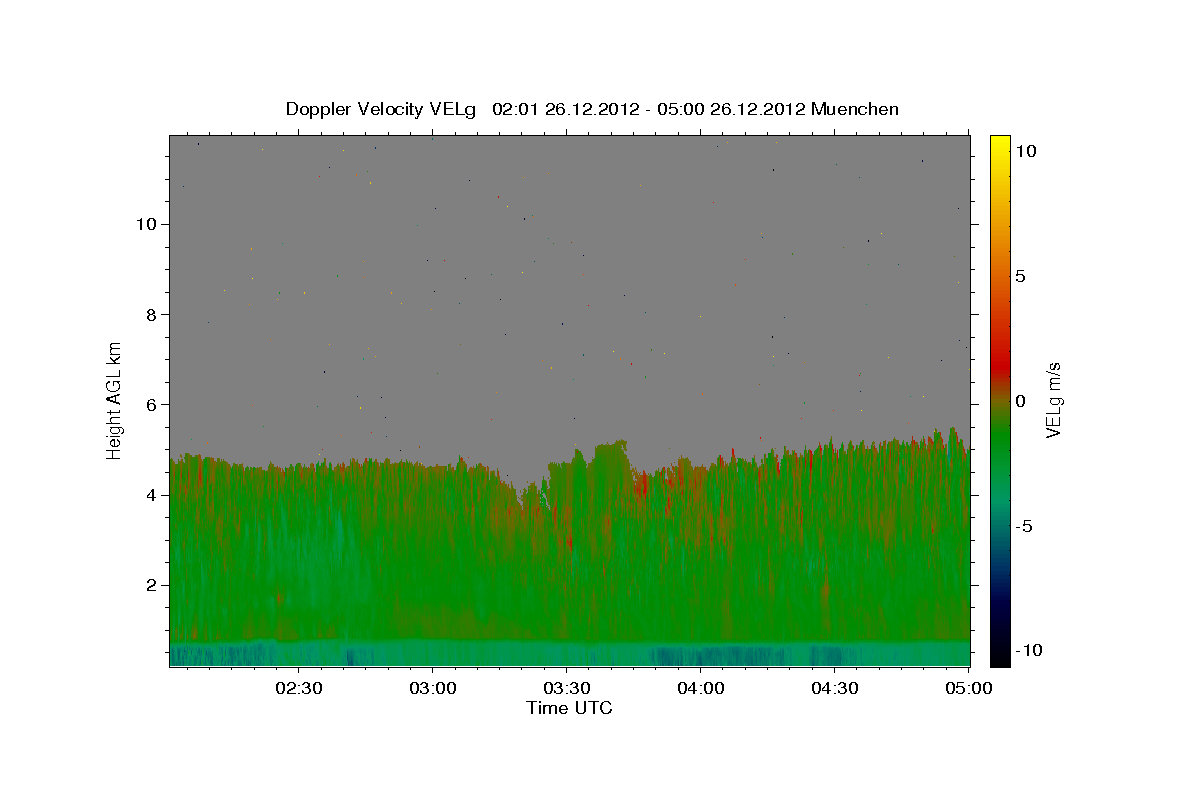
Task: Click the plot title "Doppler Velocity VELg"
Action: click(381, 109)
